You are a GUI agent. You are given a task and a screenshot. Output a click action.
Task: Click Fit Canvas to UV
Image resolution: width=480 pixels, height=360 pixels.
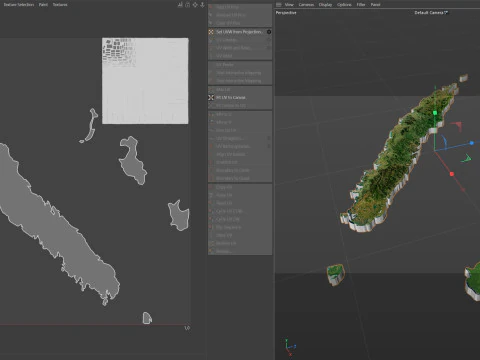click(x=239, y=106)
